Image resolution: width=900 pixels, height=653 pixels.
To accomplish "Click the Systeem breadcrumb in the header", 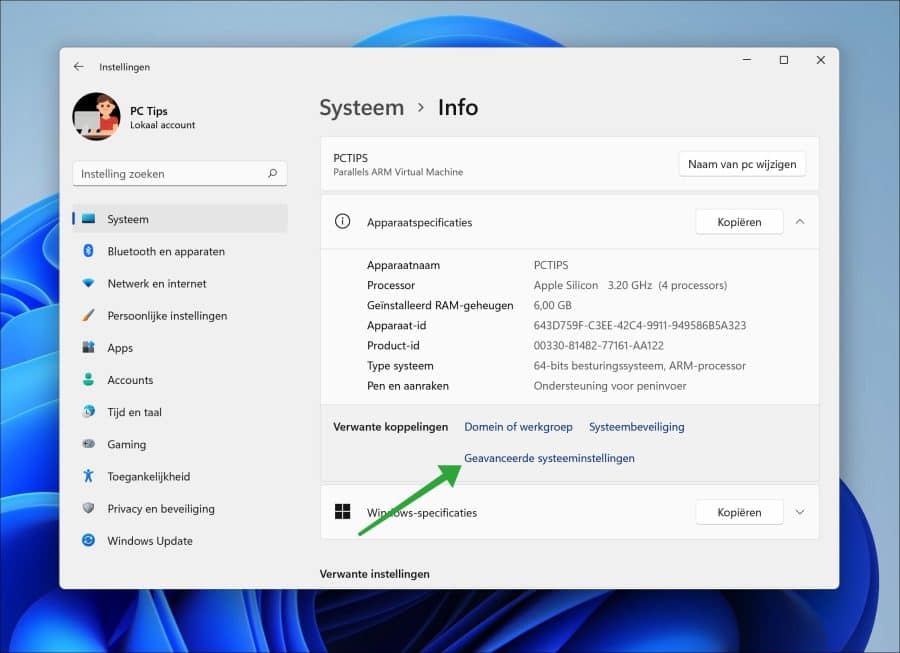I will (x=362, y=107).
